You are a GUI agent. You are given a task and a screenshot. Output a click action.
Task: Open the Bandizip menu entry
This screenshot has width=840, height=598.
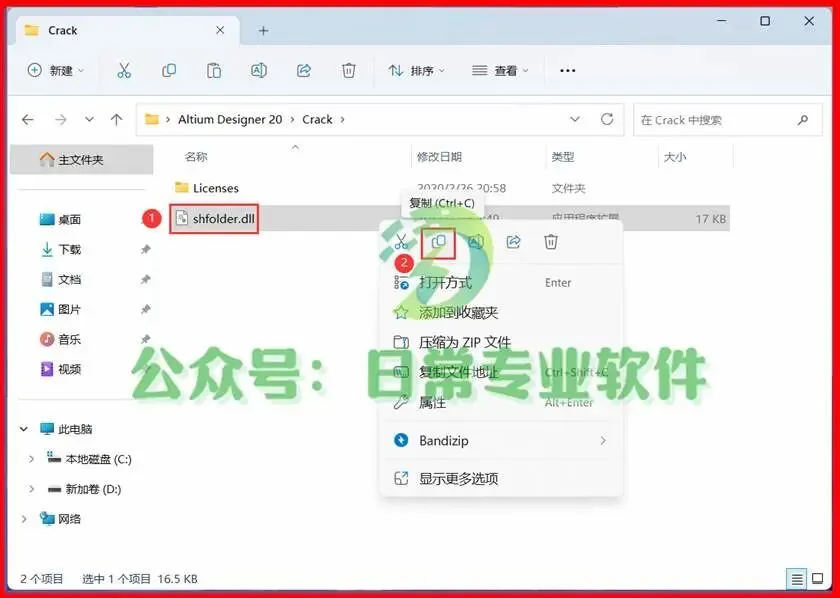tap(501, 440)
